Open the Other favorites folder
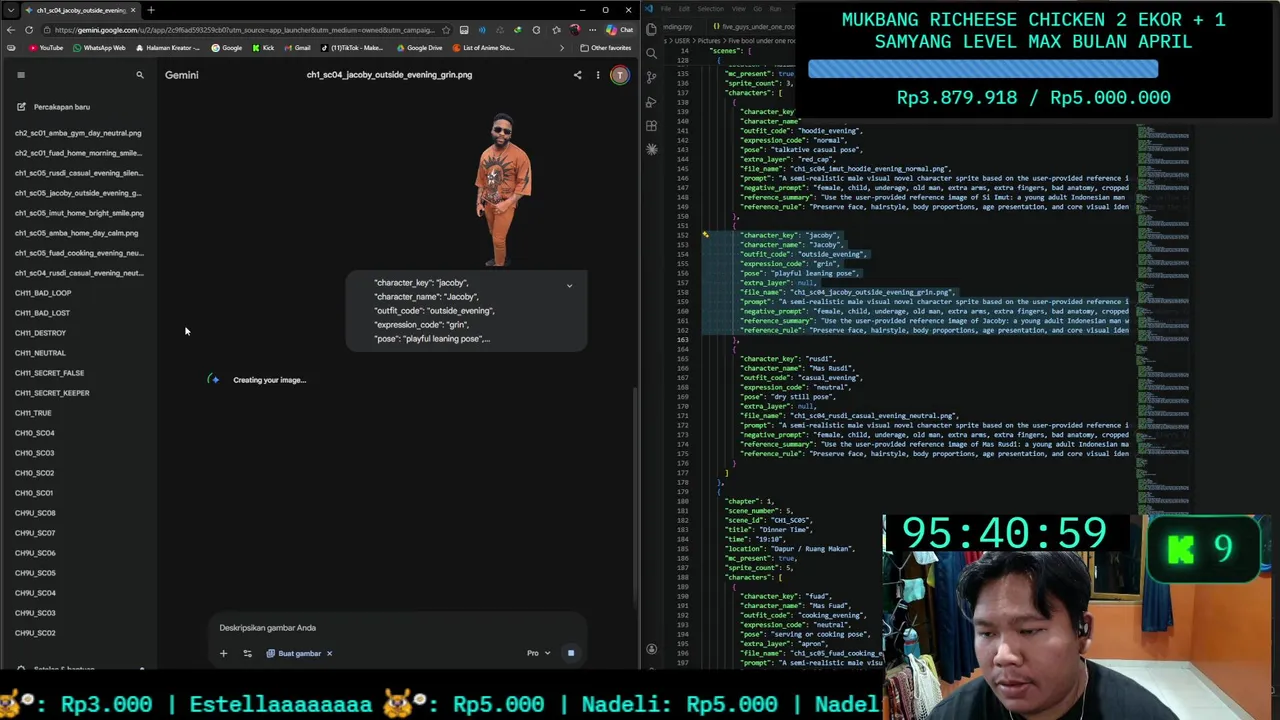The image size is (1280, 720). tap(606, 48)
